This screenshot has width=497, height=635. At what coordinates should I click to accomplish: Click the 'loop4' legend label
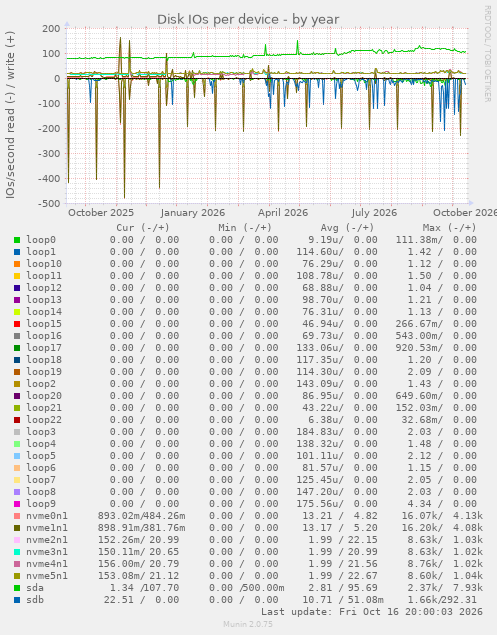41,444
